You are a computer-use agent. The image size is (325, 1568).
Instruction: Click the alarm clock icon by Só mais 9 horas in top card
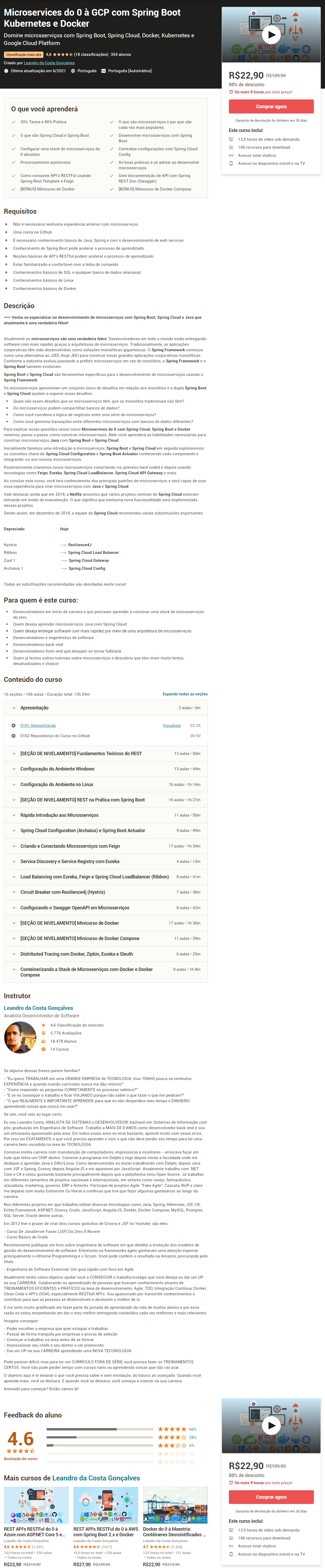pyautogui.click(x=230, y=92)
